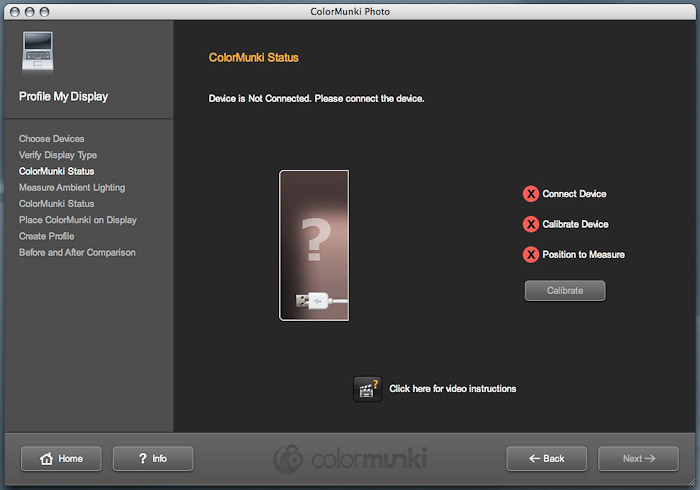Click the red X beside Position to Measure

[x=531, y=254]
